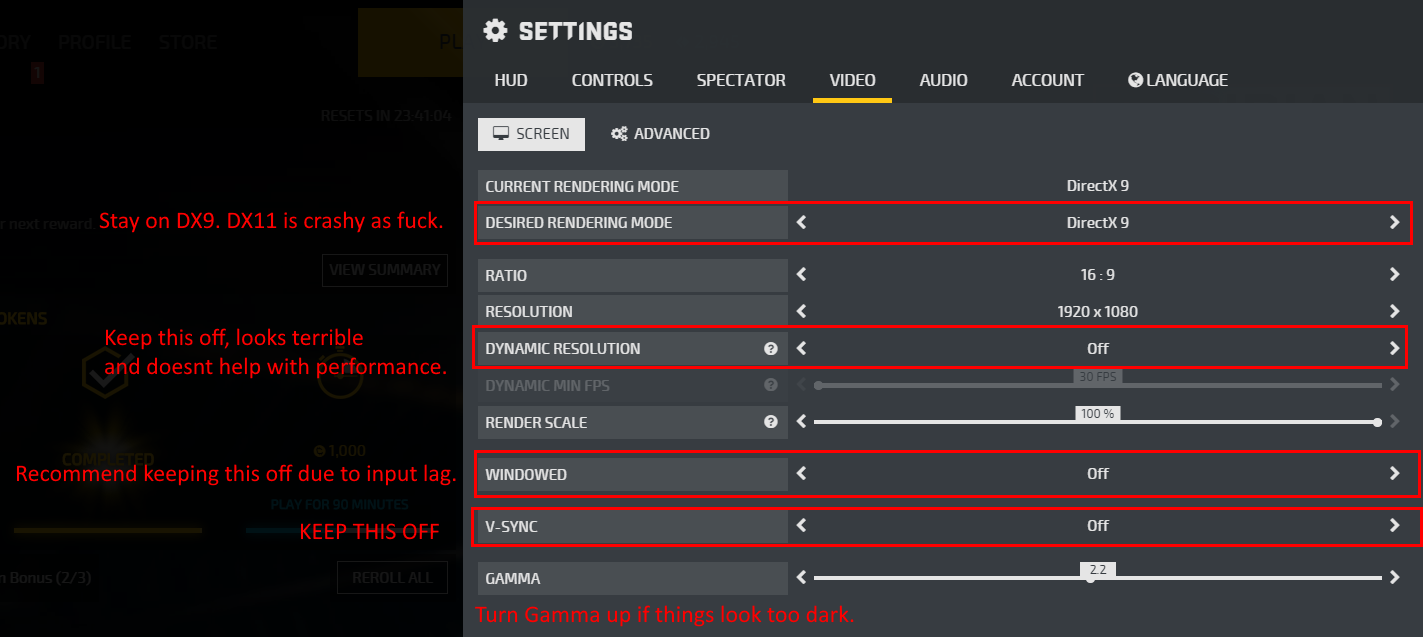Open the Controls settings tab
The width and height of the screenshot is (1423, 637).
(x=612, y=80)
